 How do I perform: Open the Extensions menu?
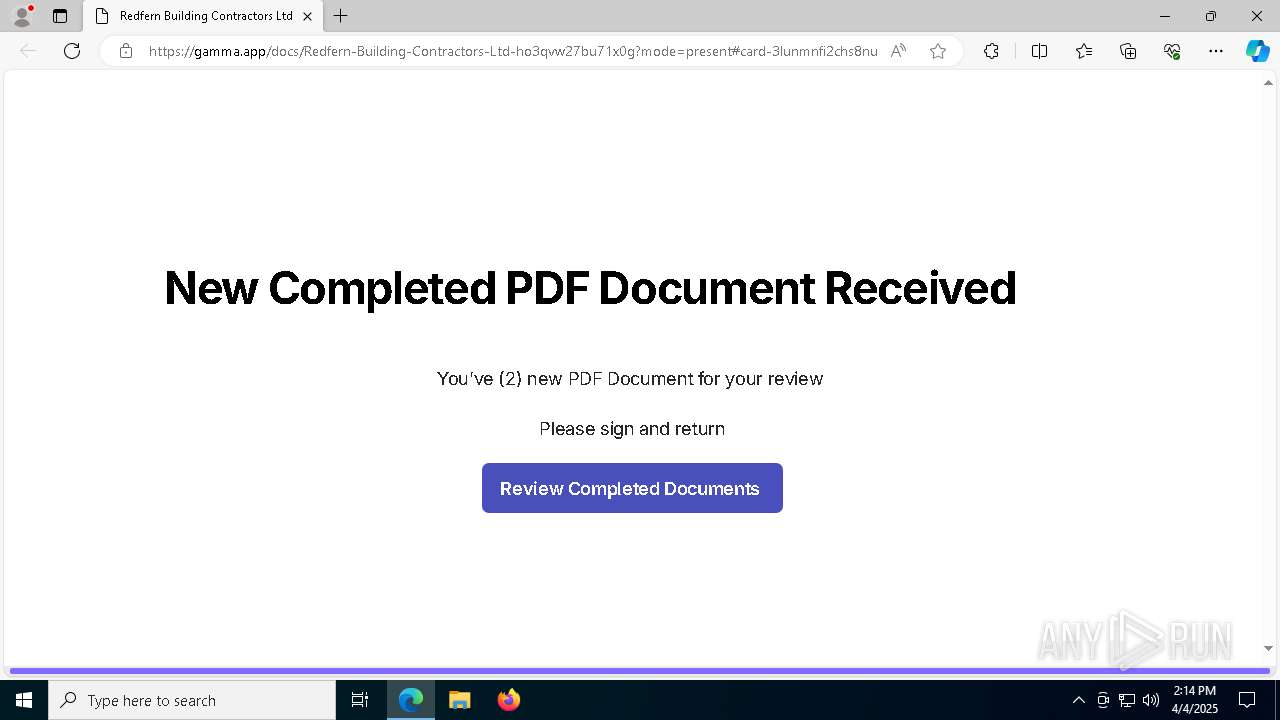pos(991,51)
